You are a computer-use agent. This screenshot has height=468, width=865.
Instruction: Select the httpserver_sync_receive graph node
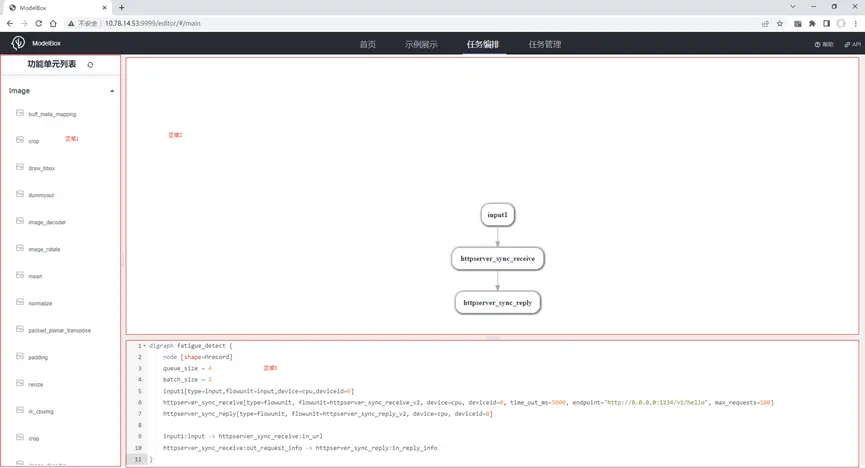coord(497,258)
